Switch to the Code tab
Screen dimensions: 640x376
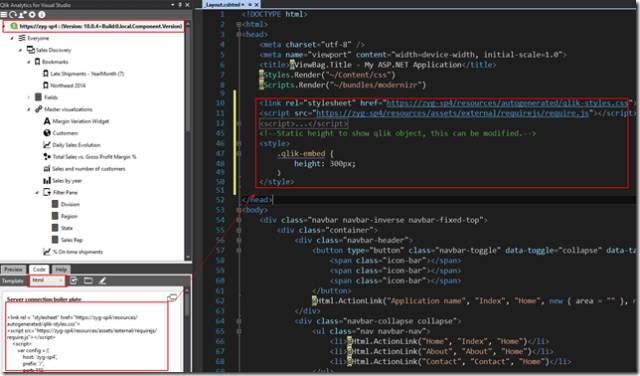click(39, 269)
